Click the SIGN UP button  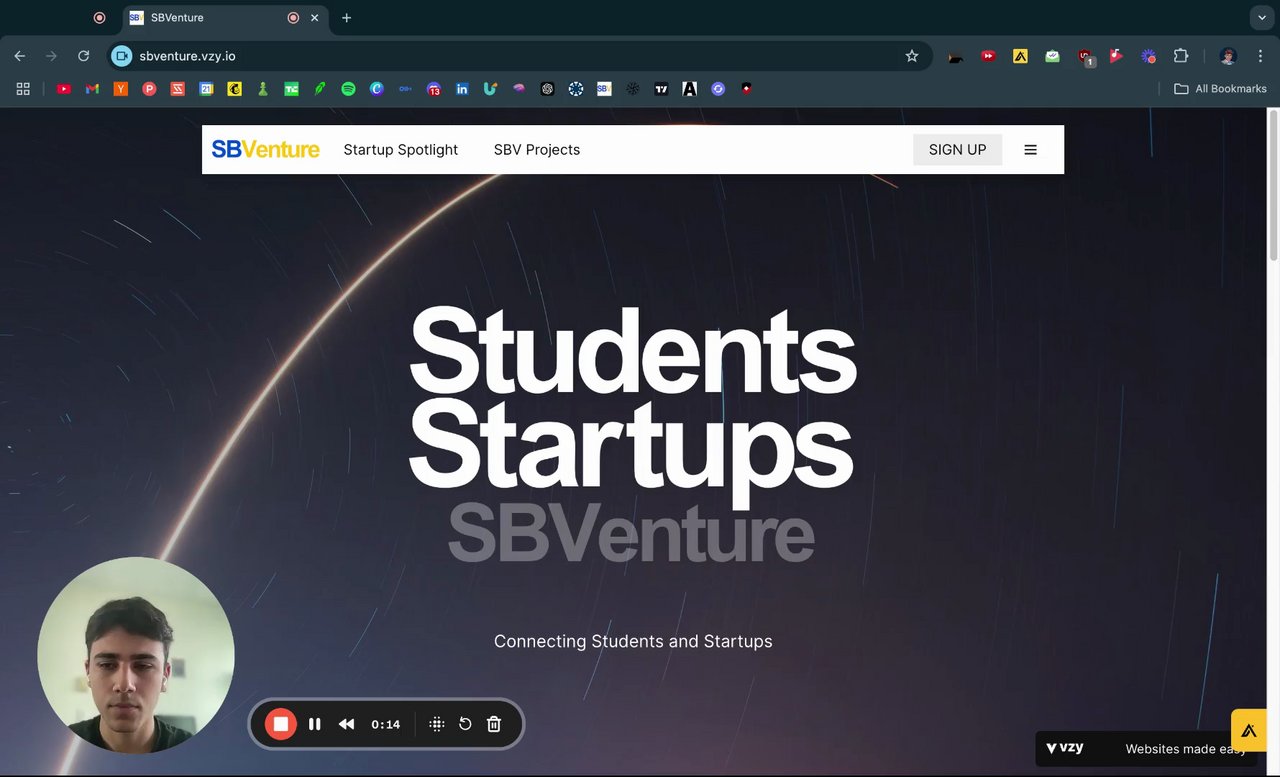coord(957,150)
